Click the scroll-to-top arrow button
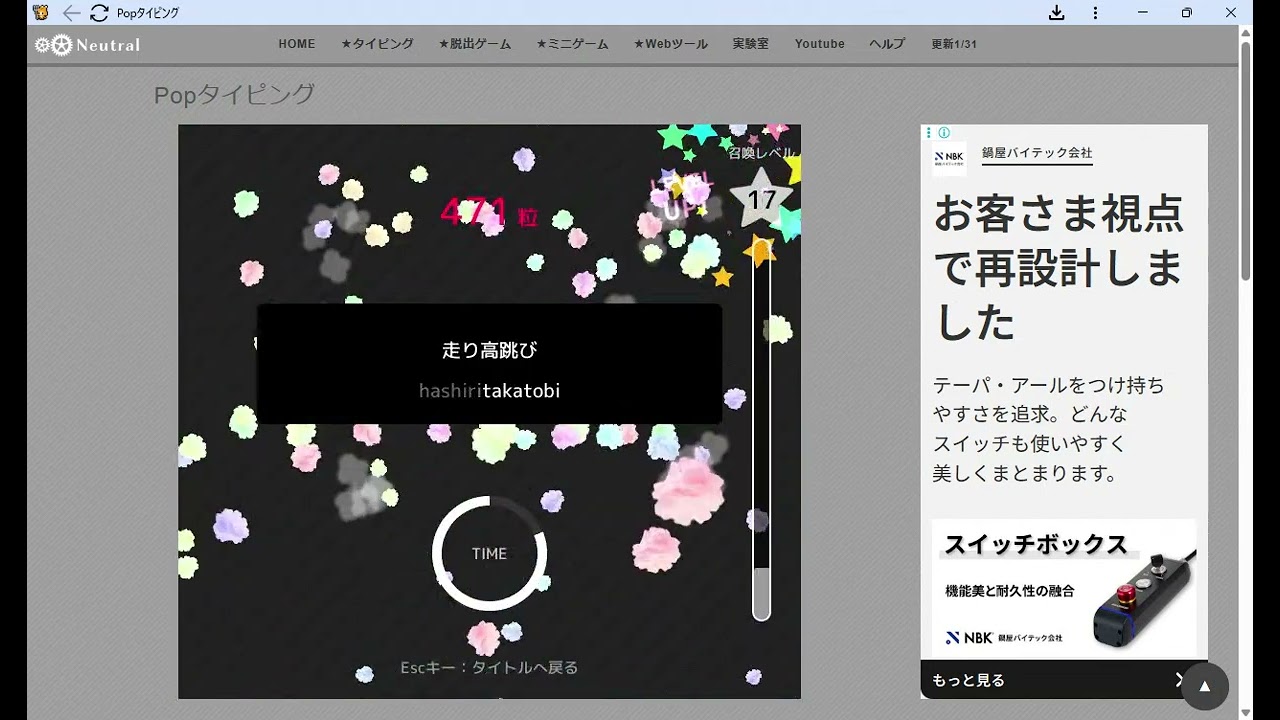Screen dimensions: 1280x720 [x=1204, y=686]
